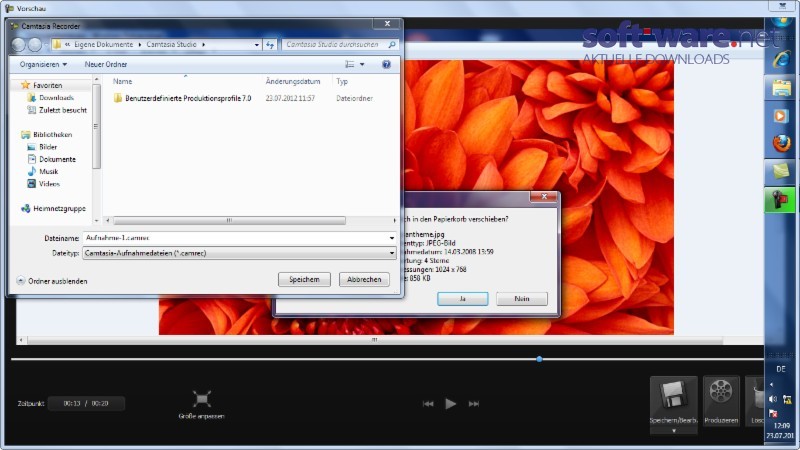Open Dokumente library
The width and height of the screenshot is (800, 450).
pyautogui.click(x=57, y=159)
